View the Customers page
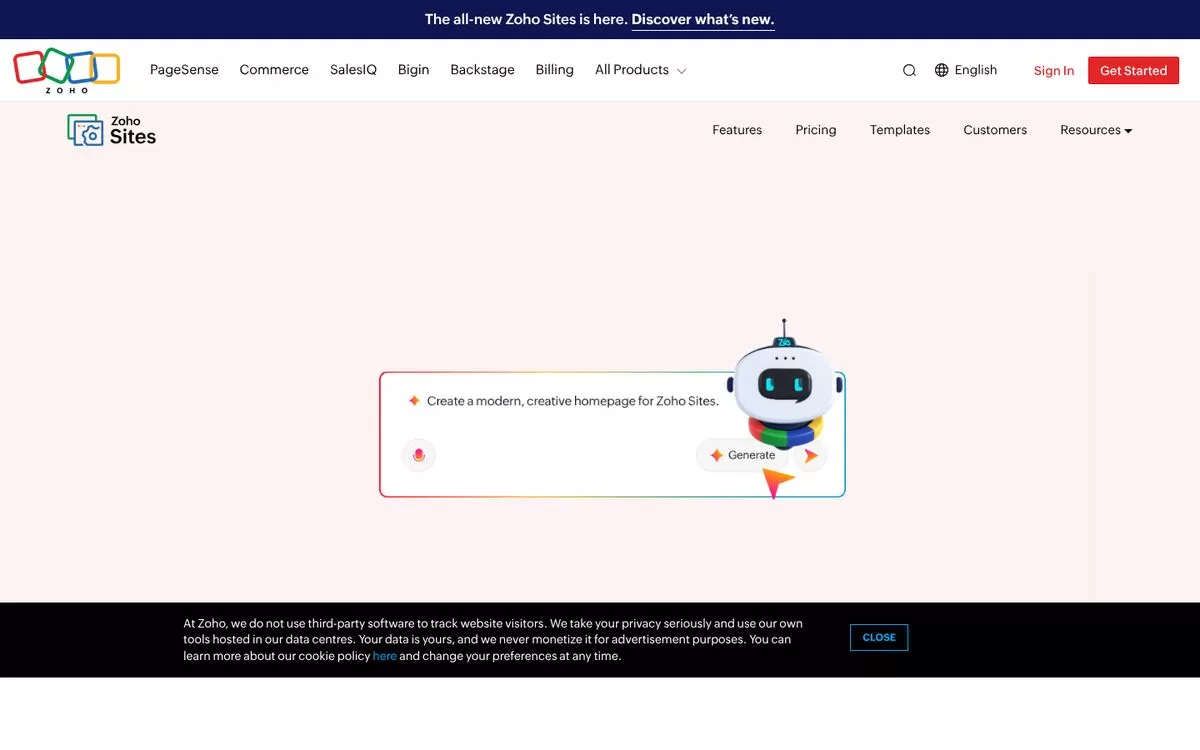This screenshot has height=750, width=1200. click(995, 130)
